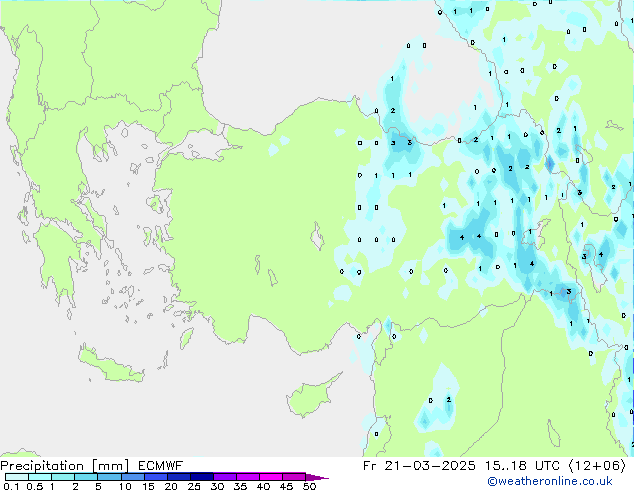Click the date text 'Fr 21-03-2025'
The width and height of the screenshot is (634, 490).
(419, 466)
